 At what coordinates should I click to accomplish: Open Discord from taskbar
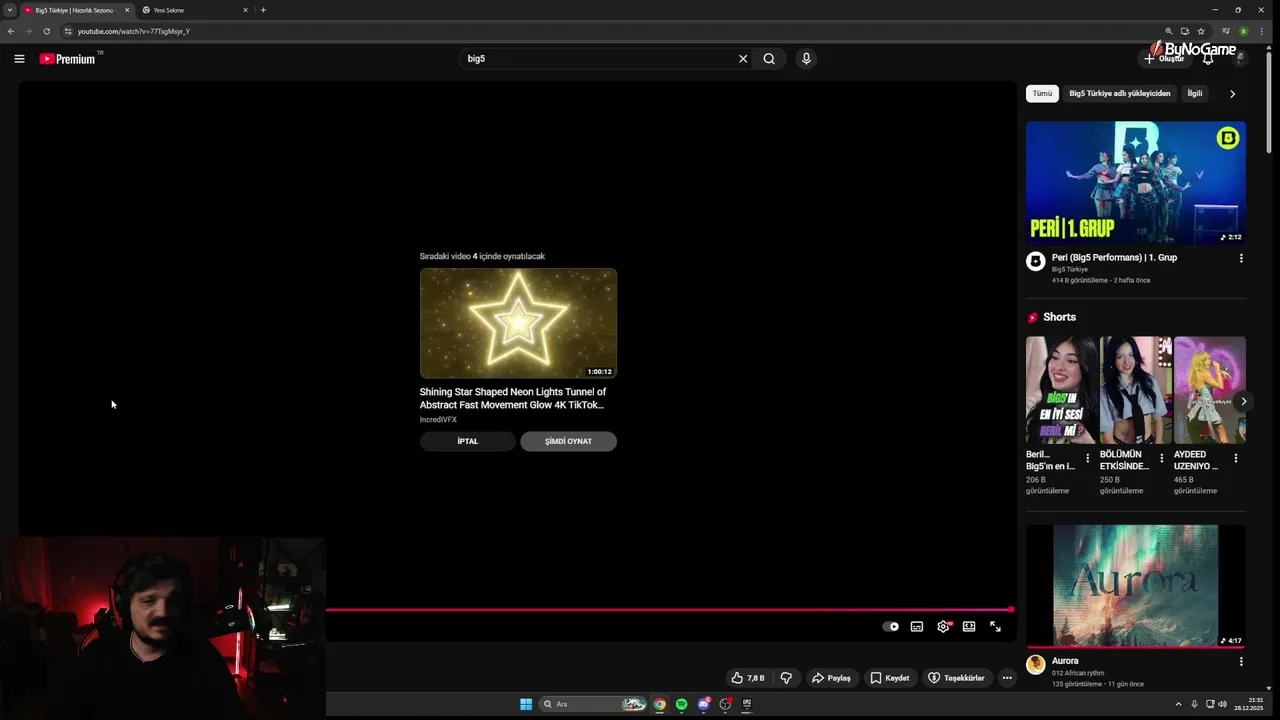pos(703,704)
